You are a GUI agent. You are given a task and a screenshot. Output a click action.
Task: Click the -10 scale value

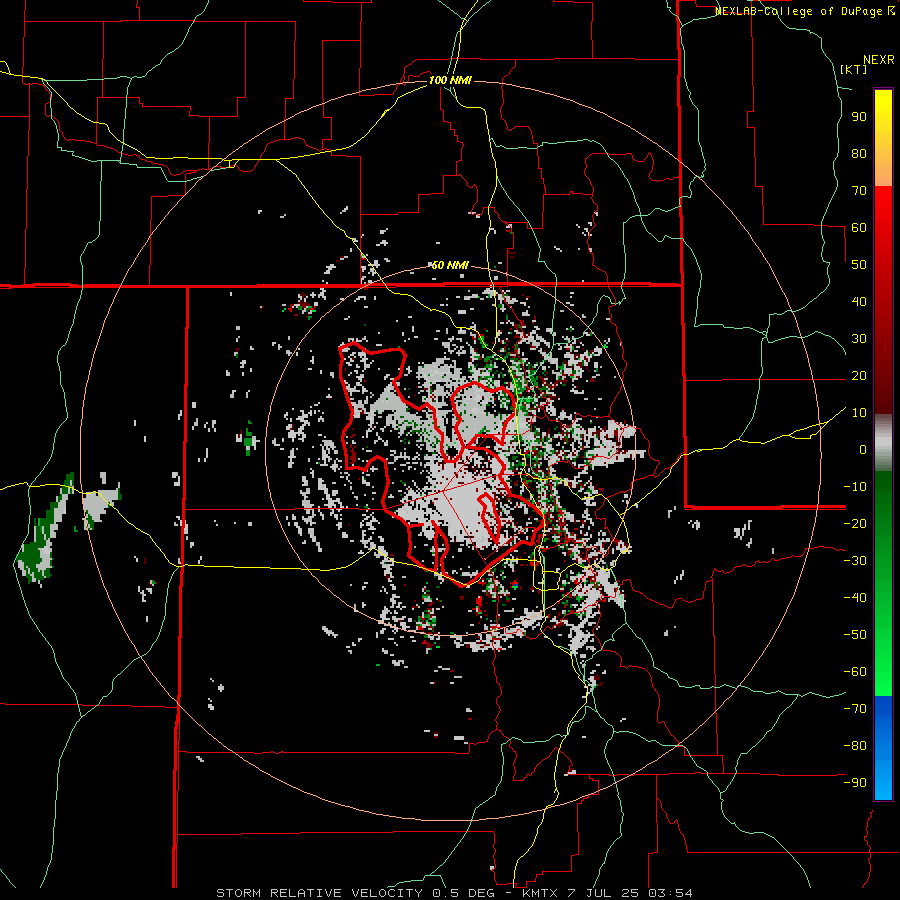(855, 487)
